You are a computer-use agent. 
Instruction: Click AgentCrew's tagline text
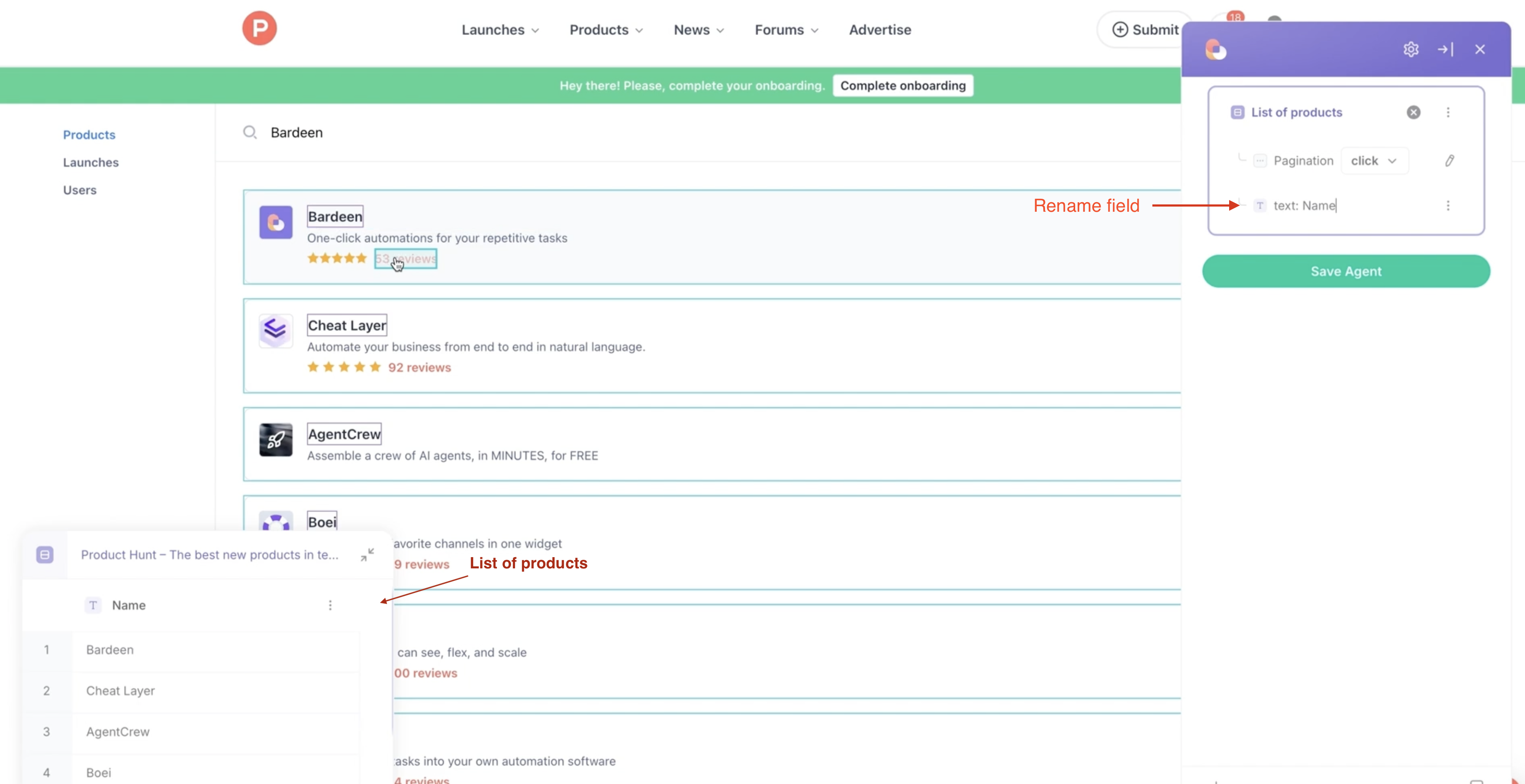click(452, 456)
